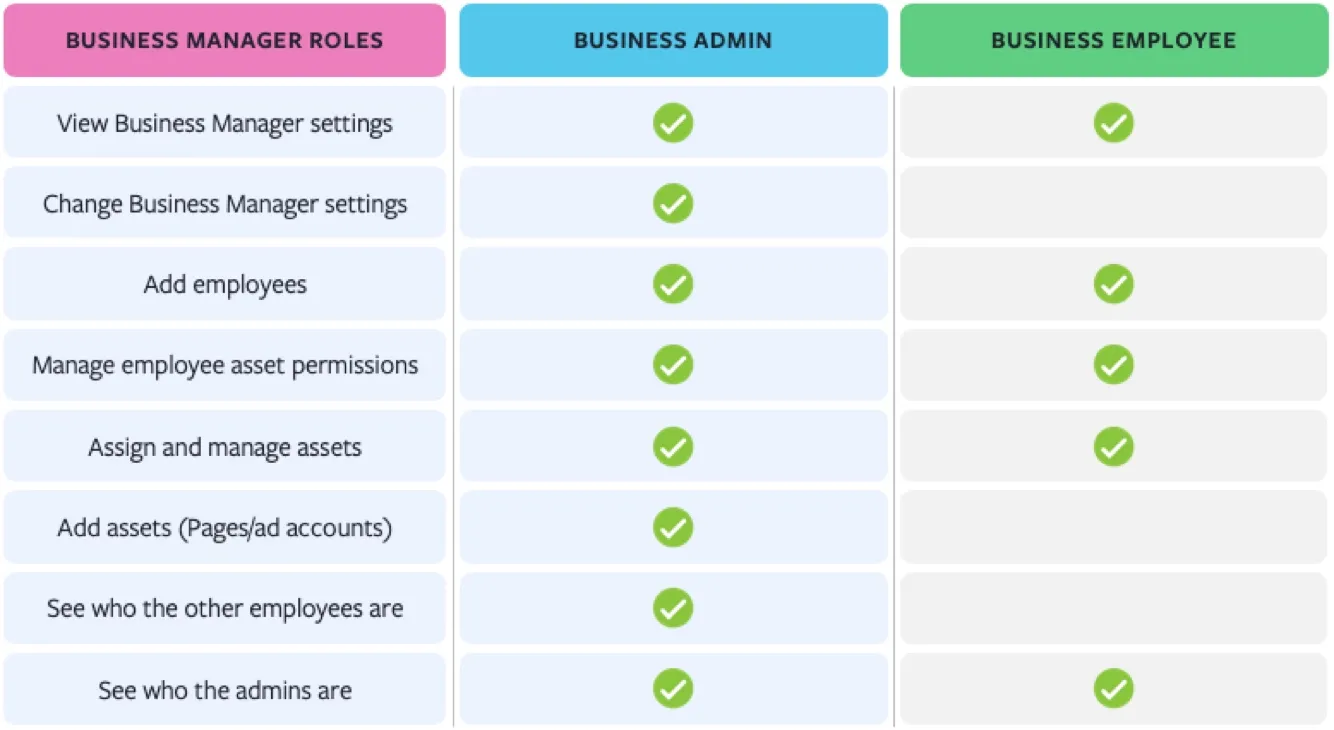Click the Admin checkmark for See who the other employees are

click(x=673, y=608)
